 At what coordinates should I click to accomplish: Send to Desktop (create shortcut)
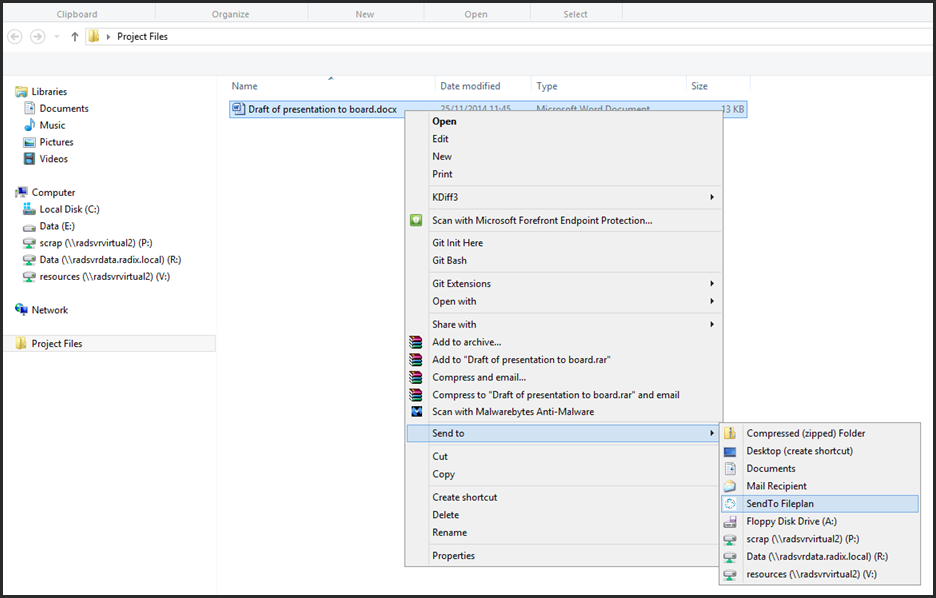pos(820,451)
